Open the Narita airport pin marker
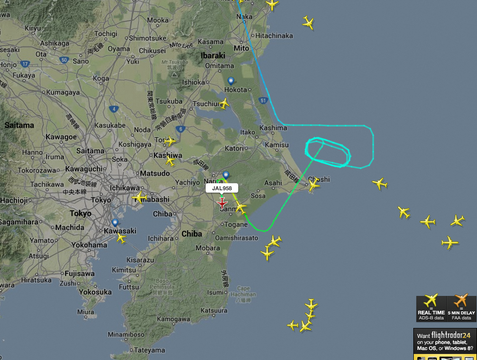Screen dimensions: 477x360 [226, 175]
